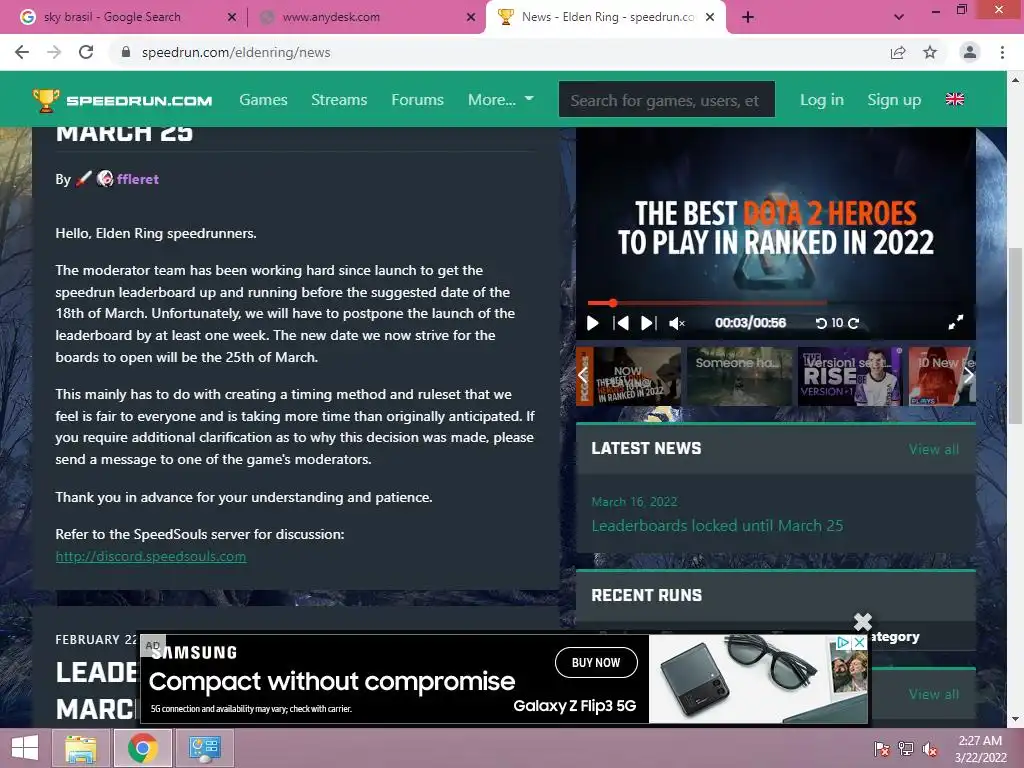Viewport: 1024px width, 768px height.
Task: Open 'Leaderboards locked until March 25'
Action: [x=717, y=526]
